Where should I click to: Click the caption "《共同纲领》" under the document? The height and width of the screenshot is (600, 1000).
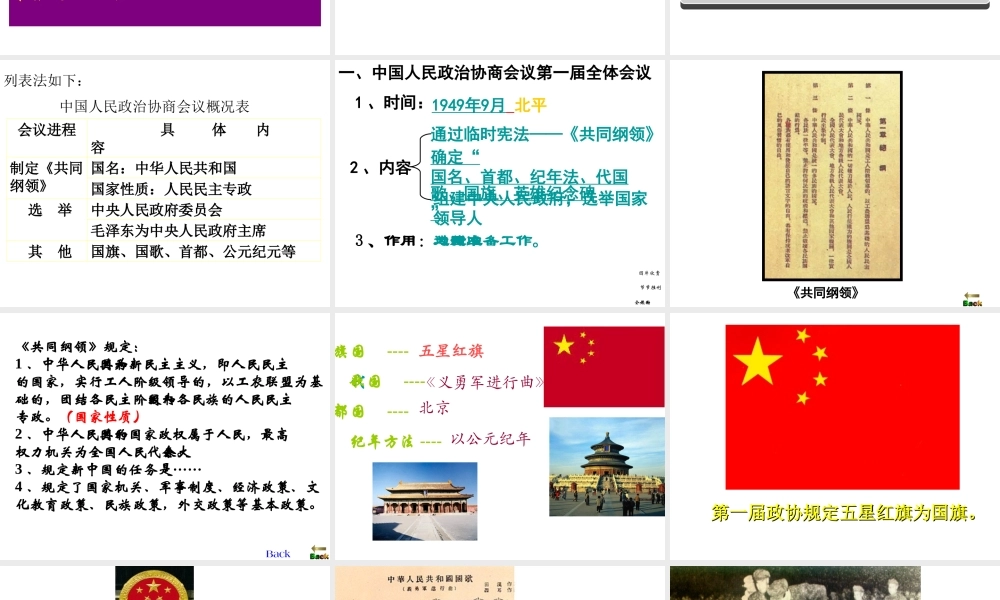click(x=826, y=293)
